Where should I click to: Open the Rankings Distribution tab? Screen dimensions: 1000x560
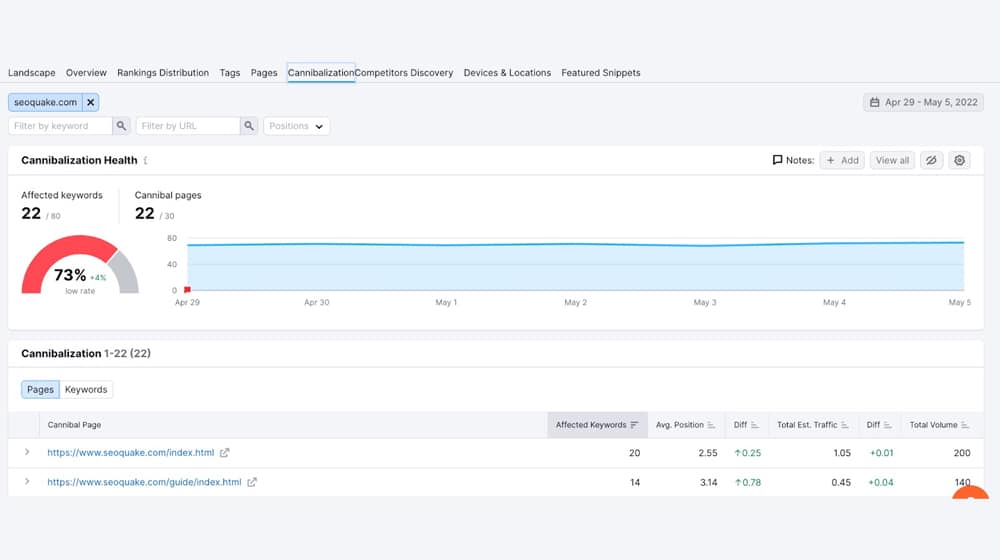(163, 73)
